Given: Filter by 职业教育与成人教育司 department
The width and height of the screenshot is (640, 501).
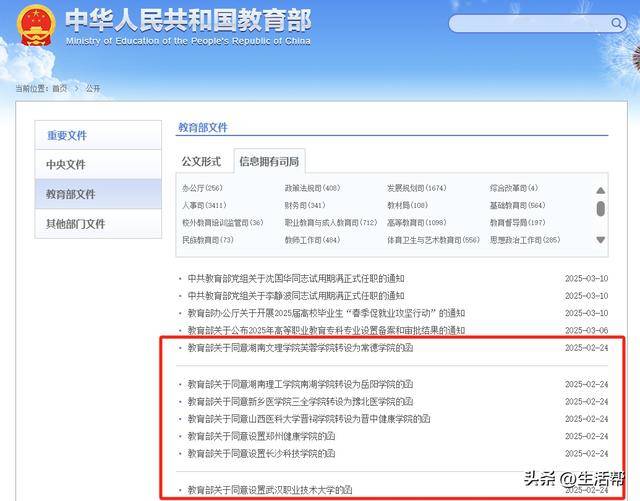Looking at the screenshot, I should (331, 223).
